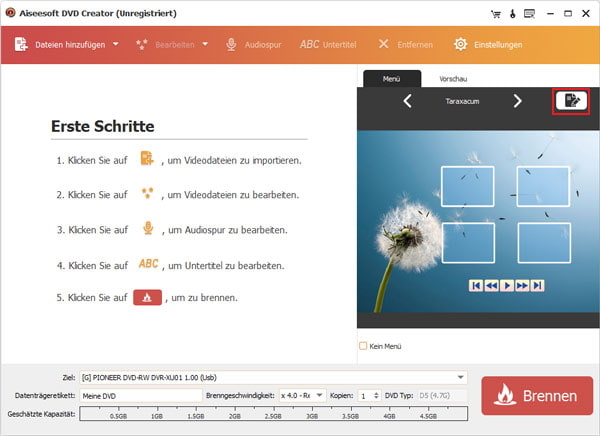Click the microphone icon in step 3
The height and width of the screenshot is (436, 600).
click(x=148, y=228)
